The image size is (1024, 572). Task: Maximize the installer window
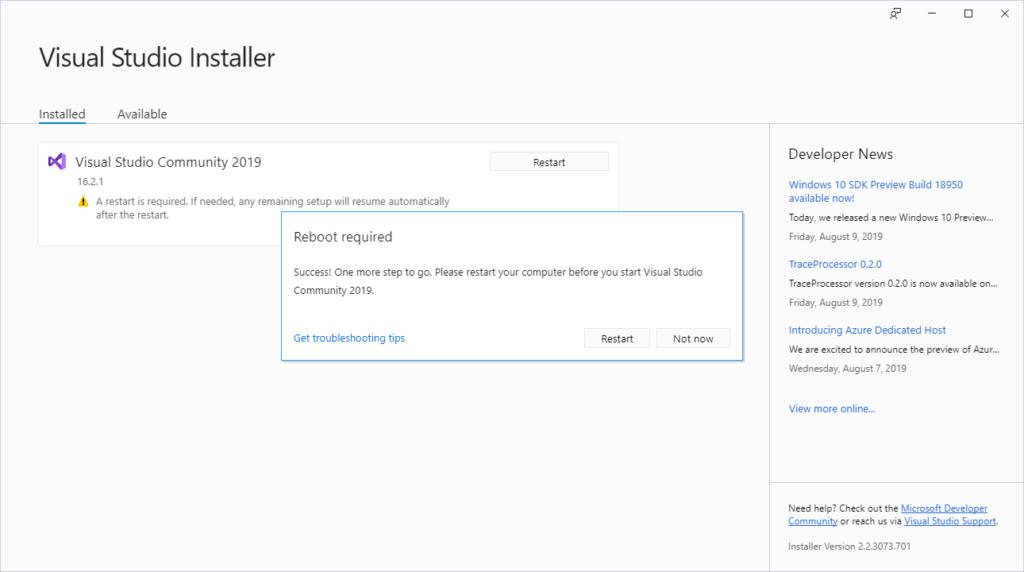[x=968, y=14]
